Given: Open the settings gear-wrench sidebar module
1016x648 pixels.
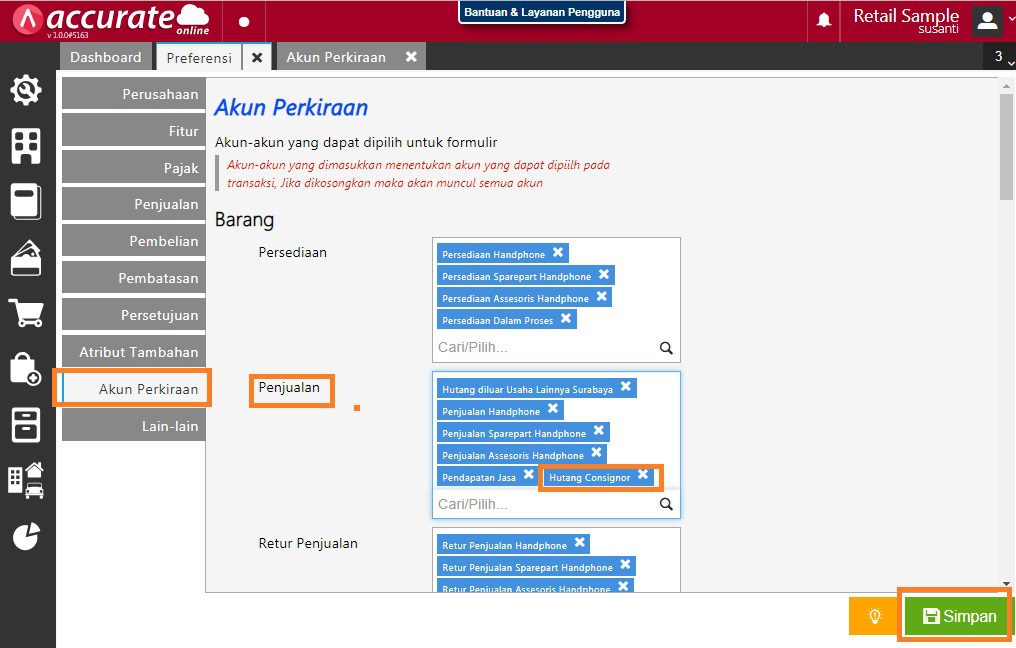Looking at the screenshot, I should pyautogui.click(x=26, y=91).
